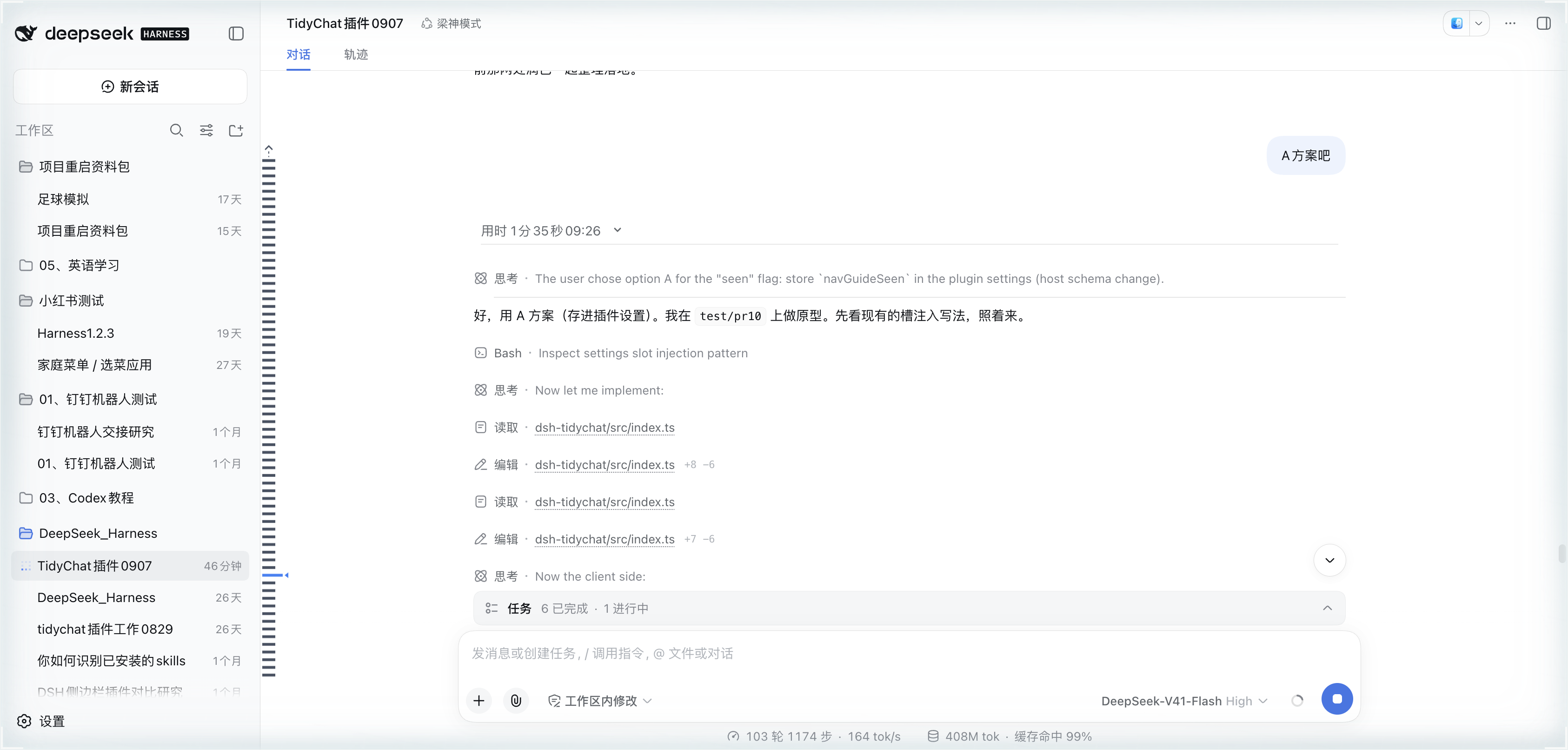
Task: Collapse the left sidebar panel icon
Action: pyautogui.click(x=236, y=33)
